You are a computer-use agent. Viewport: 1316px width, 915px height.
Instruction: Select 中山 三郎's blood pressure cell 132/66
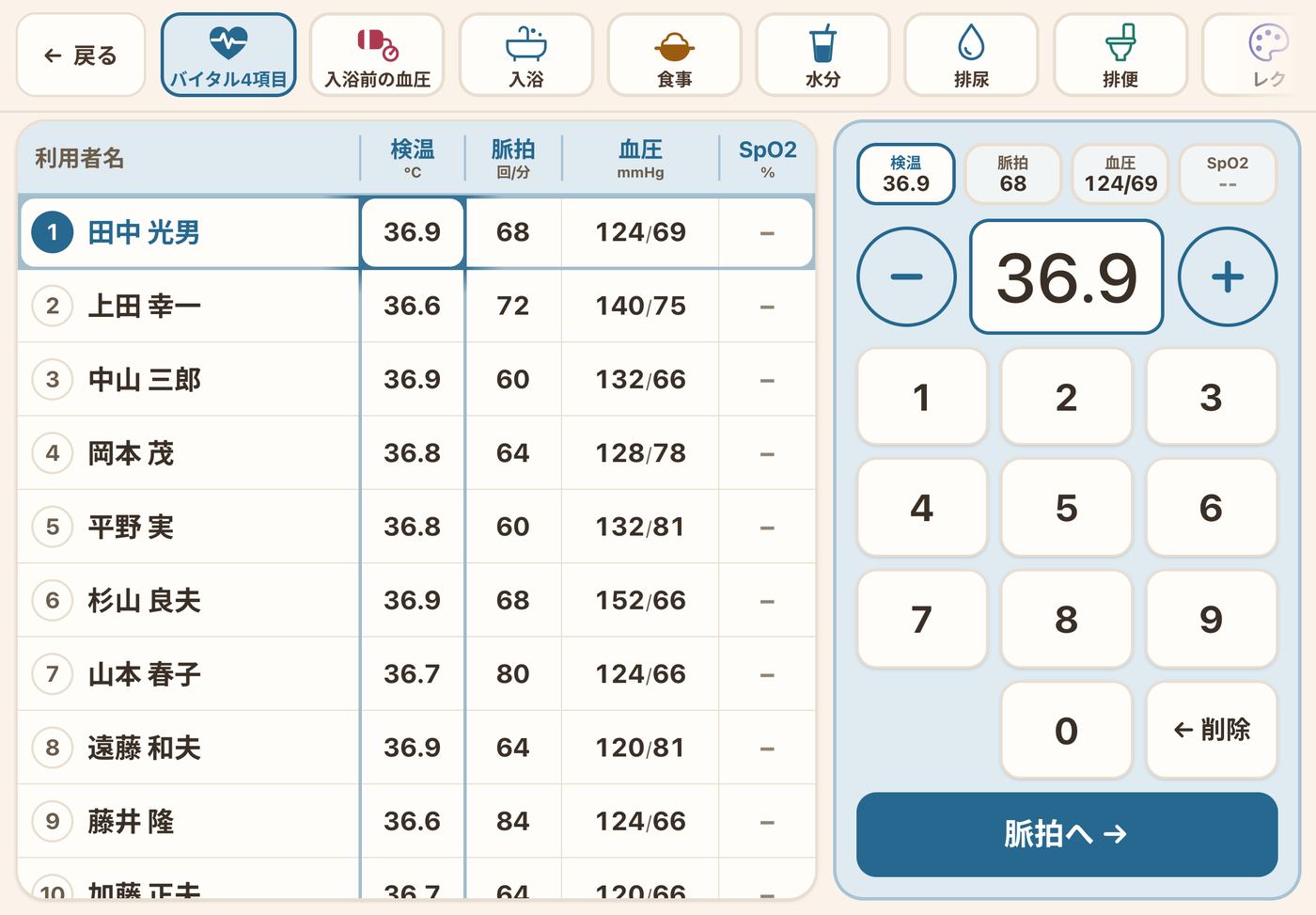coord(640,379)
